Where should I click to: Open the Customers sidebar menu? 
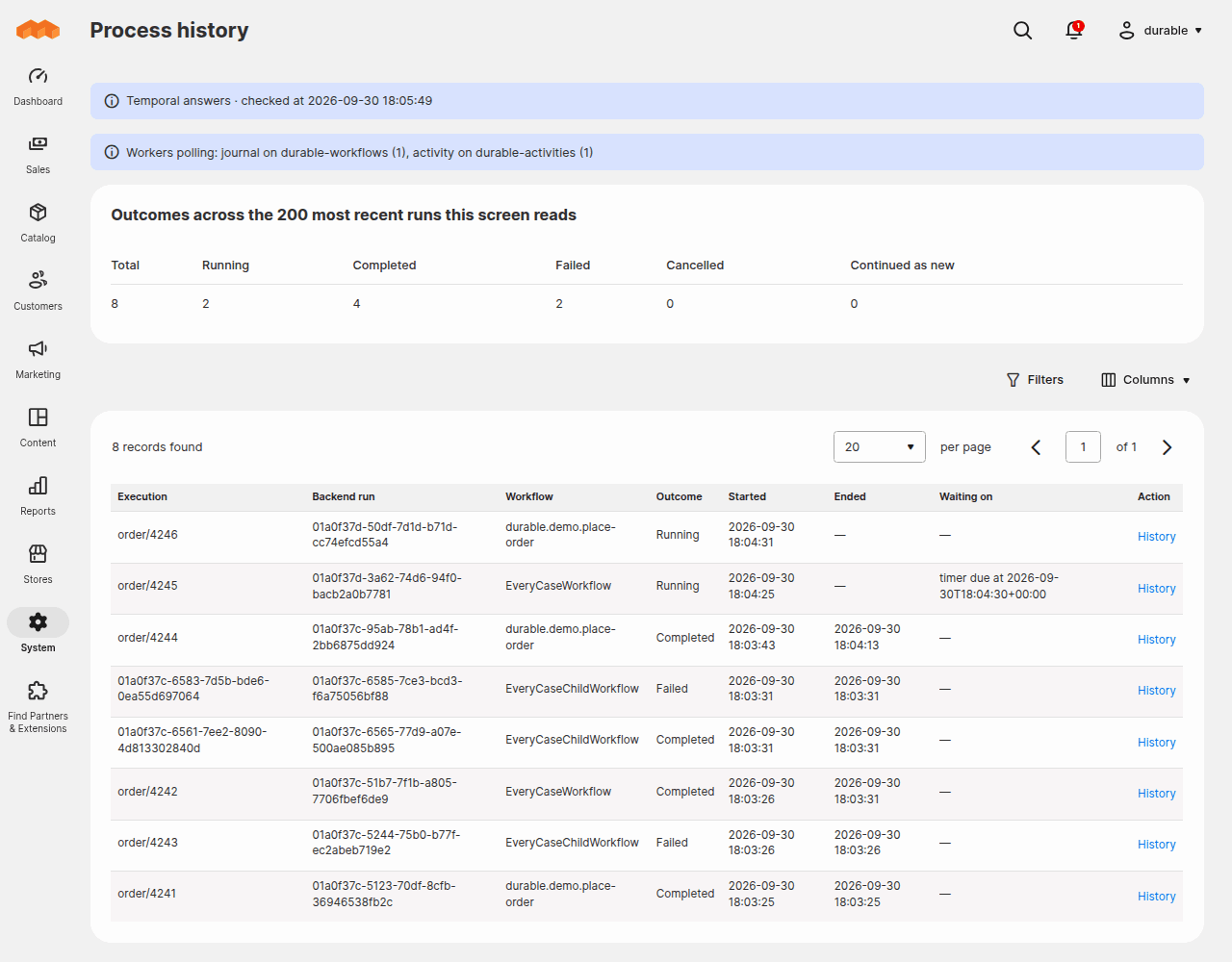coord(38,291)
